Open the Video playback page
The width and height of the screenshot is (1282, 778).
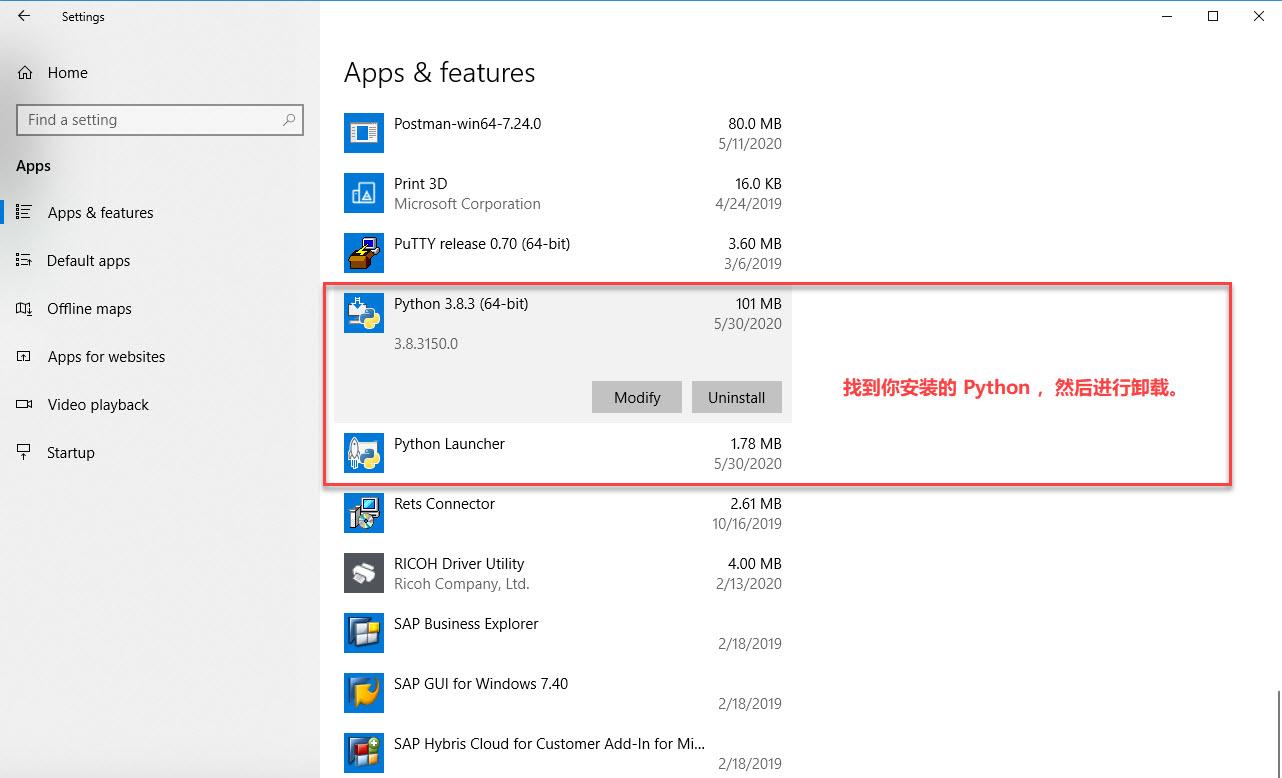(160, 404)
